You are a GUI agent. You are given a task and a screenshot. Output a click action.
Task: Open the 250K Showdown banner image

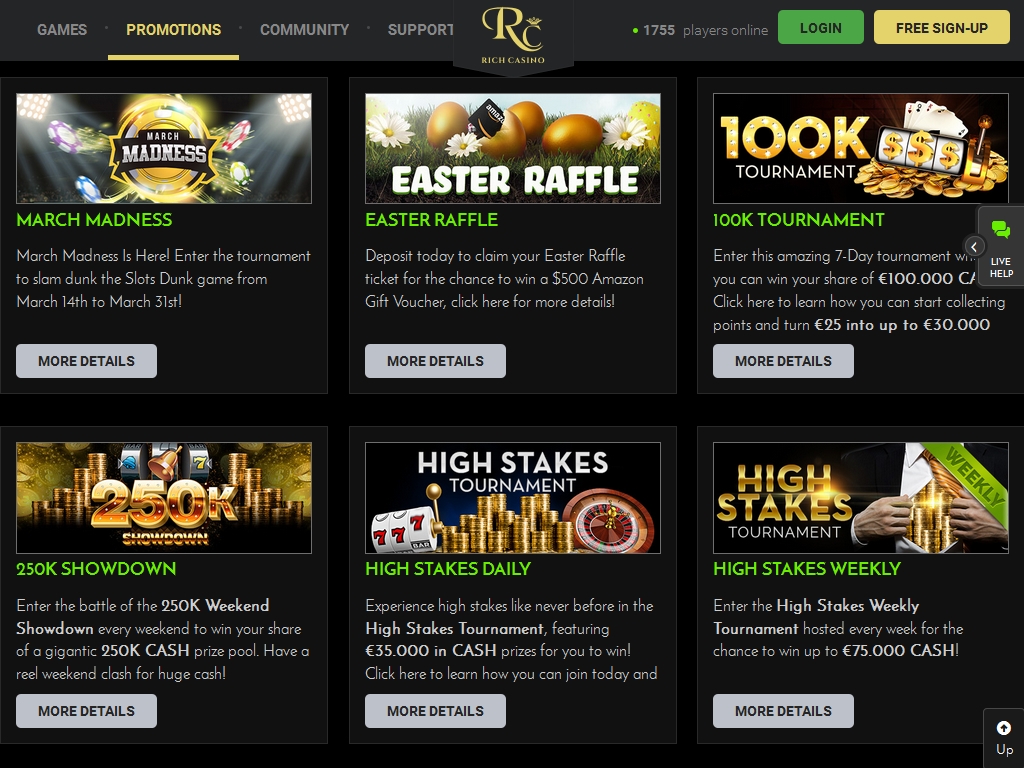pyautogui.click(x=164, y=498)
